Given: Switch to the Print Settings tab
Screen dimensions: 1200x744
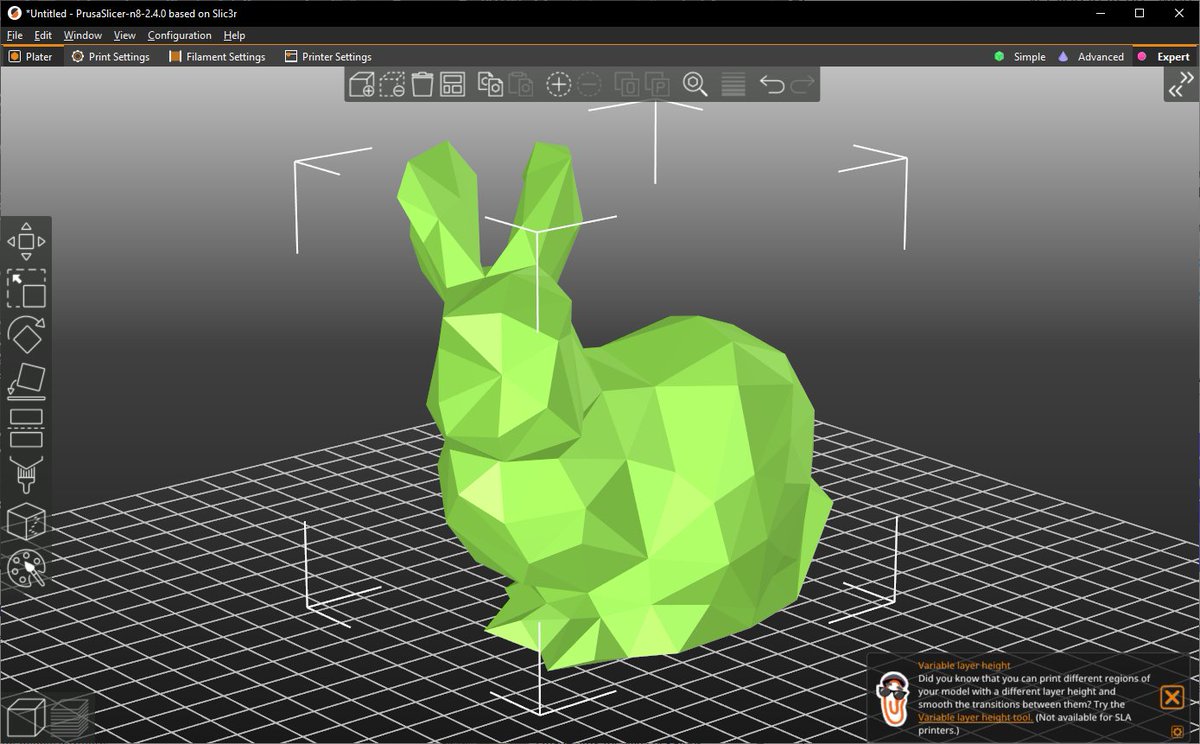Looking at the screenshot, I should point(110,57).
